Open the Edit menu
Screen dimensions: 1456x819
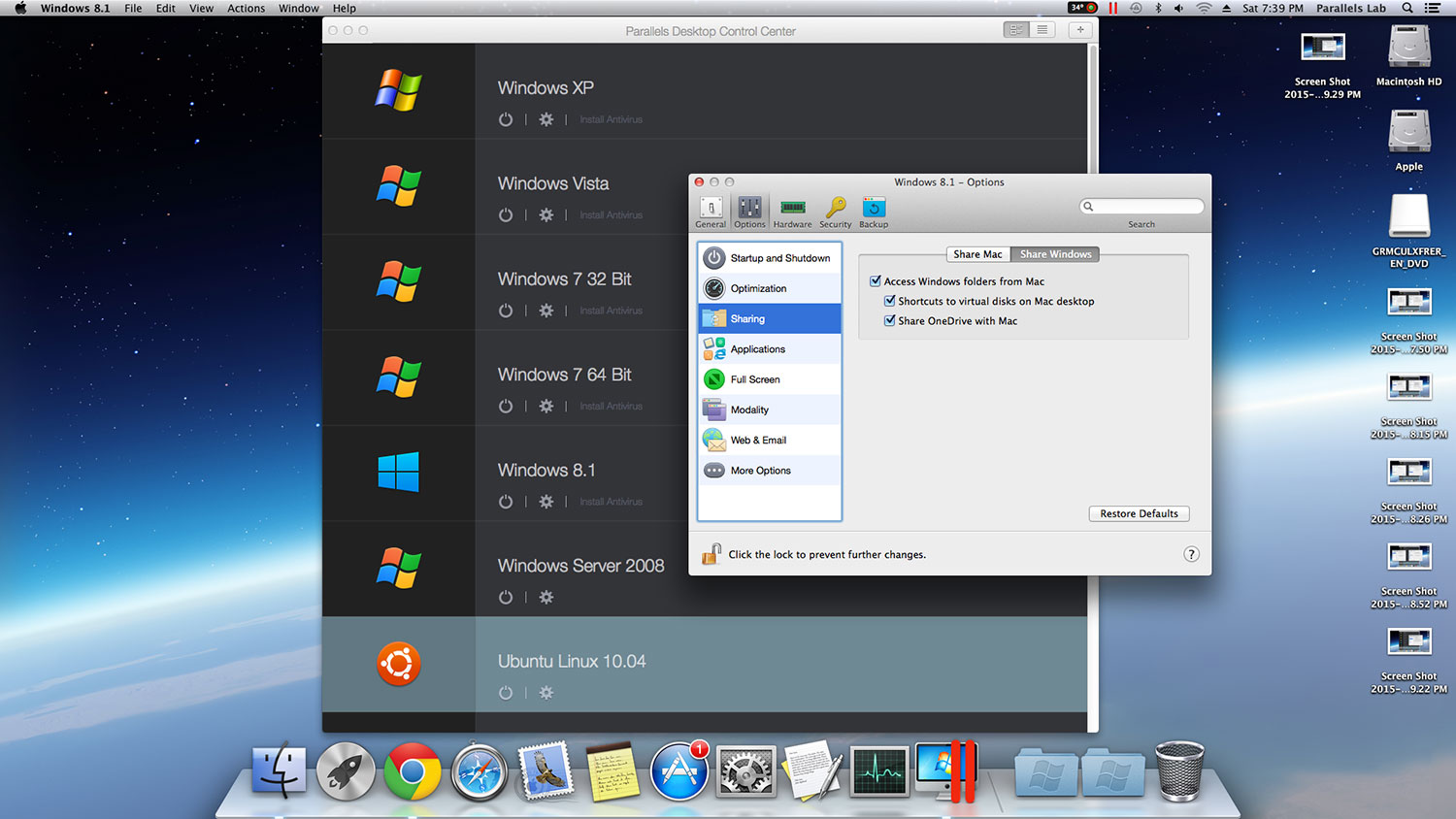pos(166,8)
